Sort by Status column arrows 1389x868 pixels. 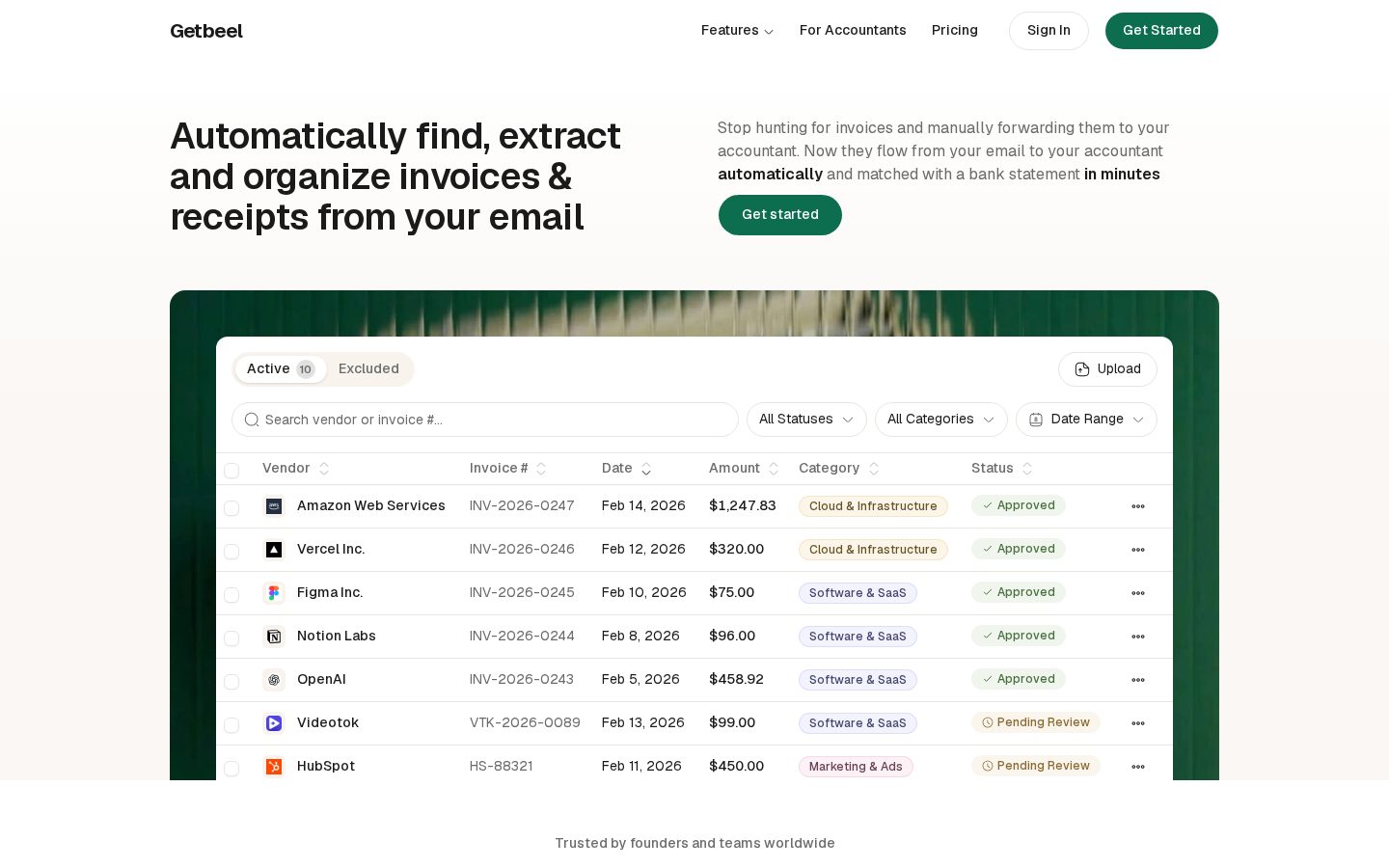pyautogui.click(x=1027, y=469)
